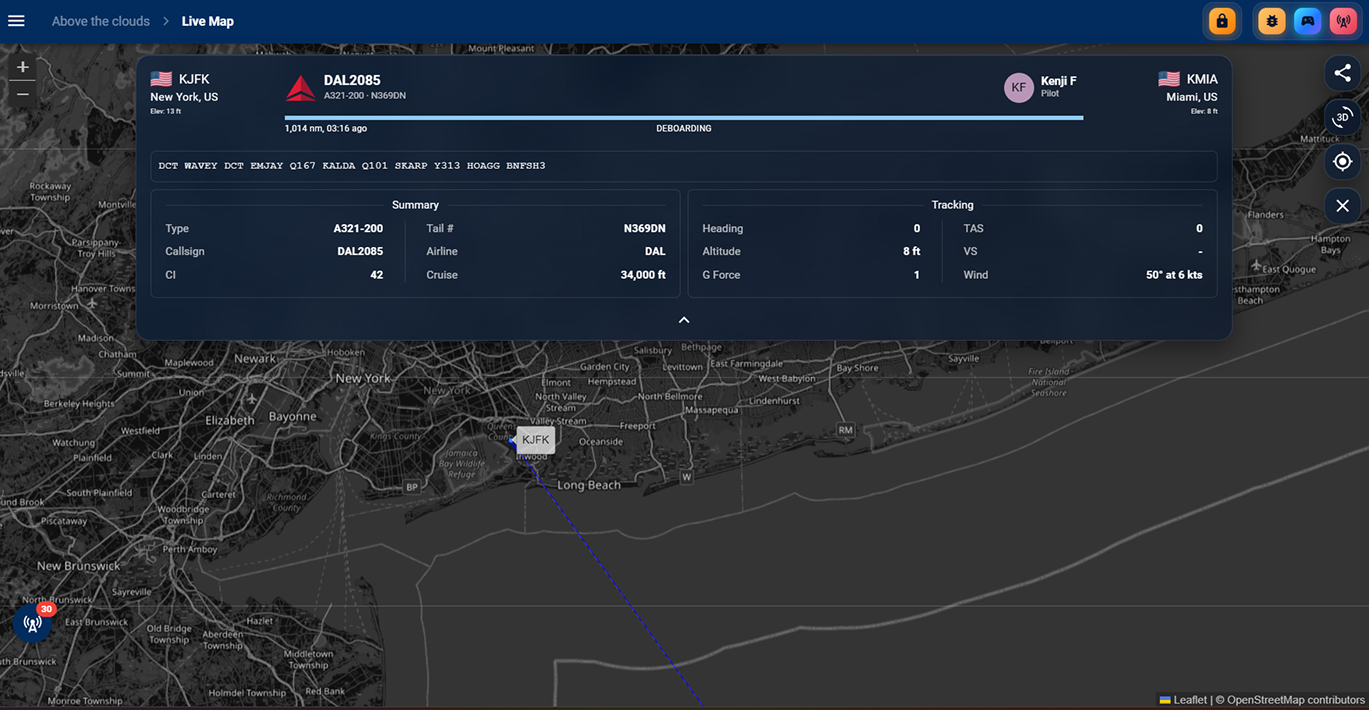
Task: Click the 34,000 ft cruise value
Action: coord(643,275)
